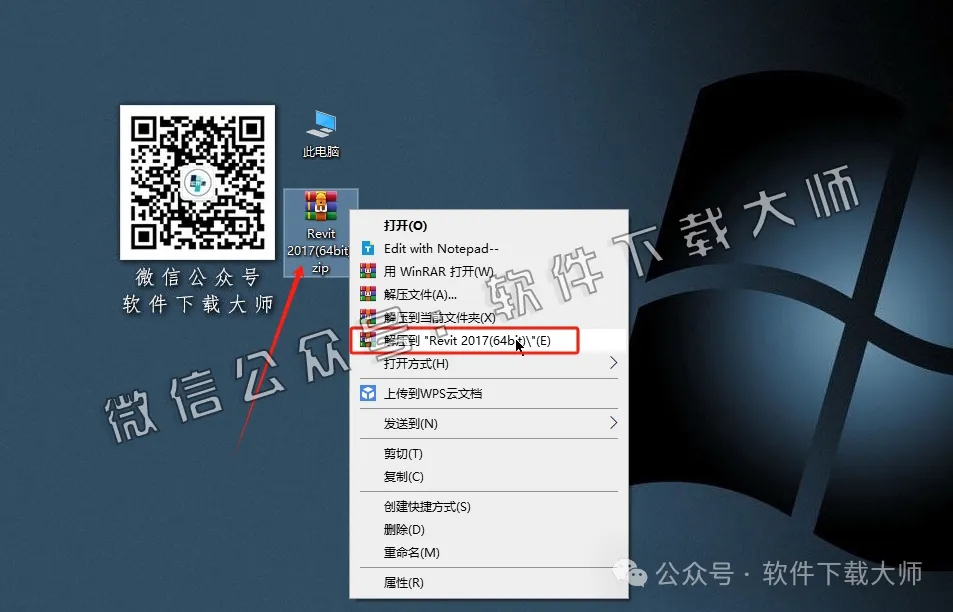Viewport: 953px width, 612px height.
Task: Click the Notepad icon for Edit with Notepad
Action: (x=367, y=248)
